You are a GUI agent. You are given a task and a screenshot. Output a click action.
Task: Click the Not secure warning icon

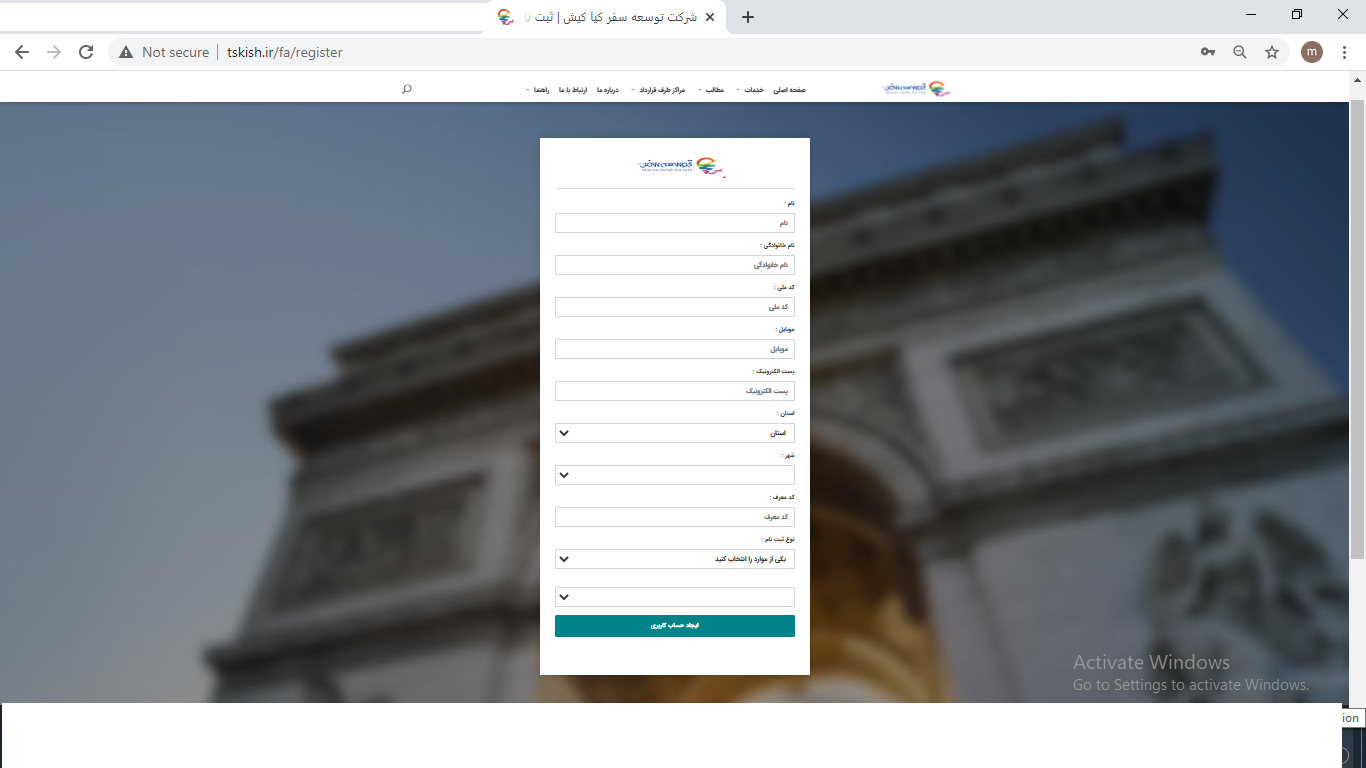pyautogui.click(x=126, y=52)
